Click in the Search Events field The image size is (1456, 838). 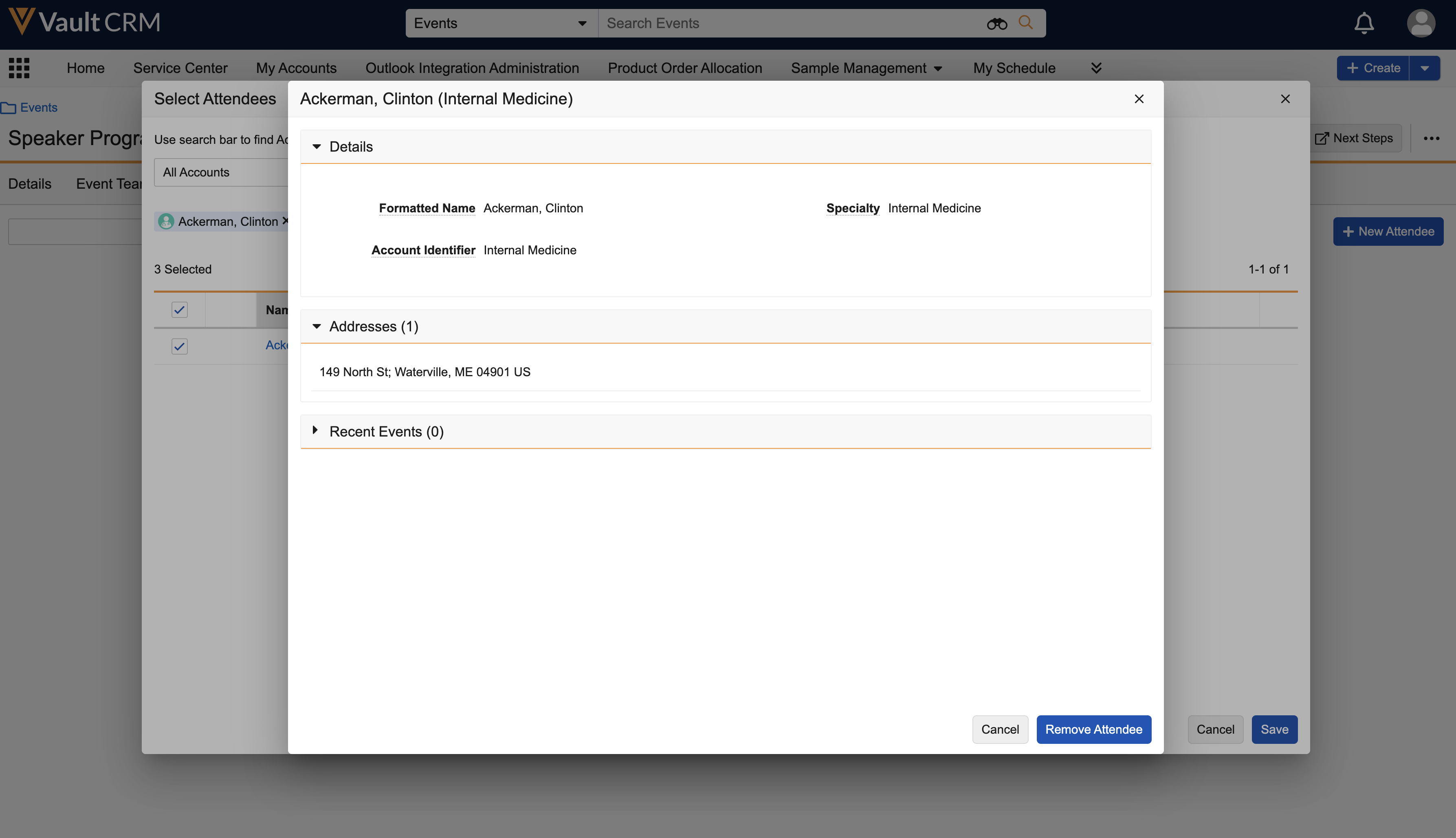[x=788, y=24]
